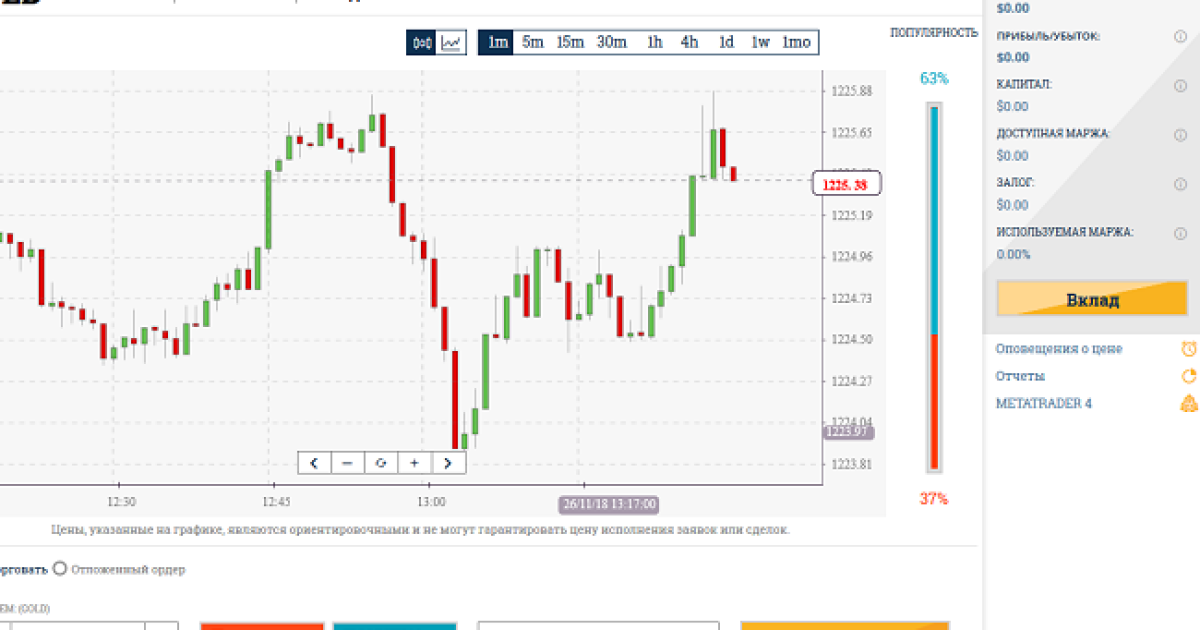Switch chart to candlestick view
This screenshot has height=630, width=1200.
421,42
